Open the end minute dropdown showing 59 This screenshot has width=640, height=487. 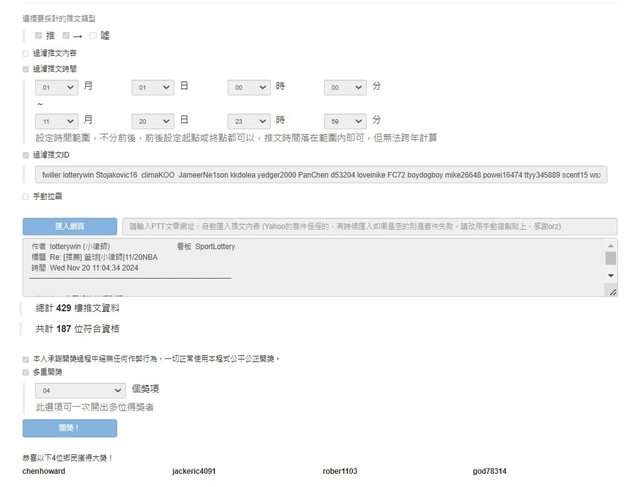click(345, 120)
